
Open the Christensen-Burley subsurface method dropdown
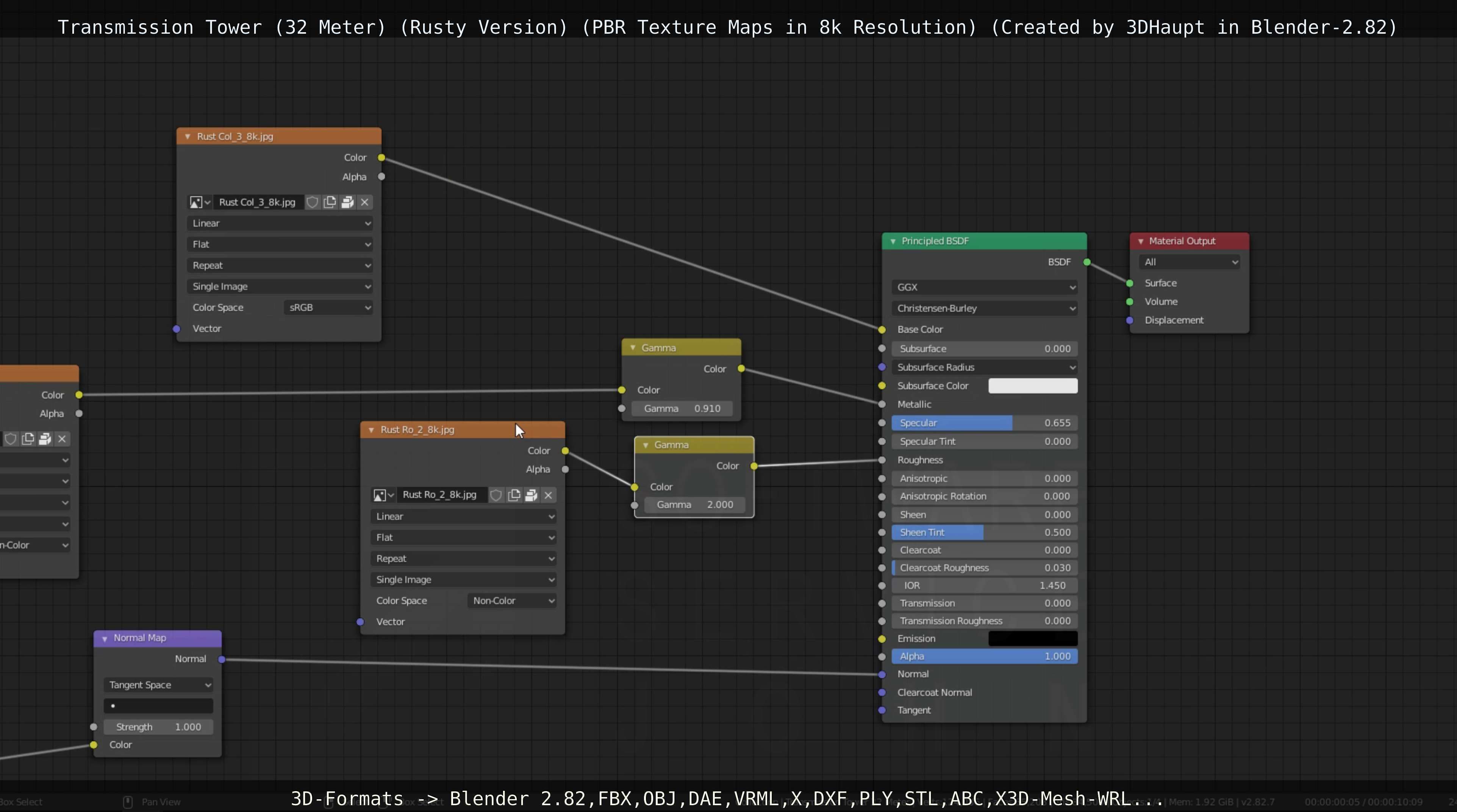[984, 308]
